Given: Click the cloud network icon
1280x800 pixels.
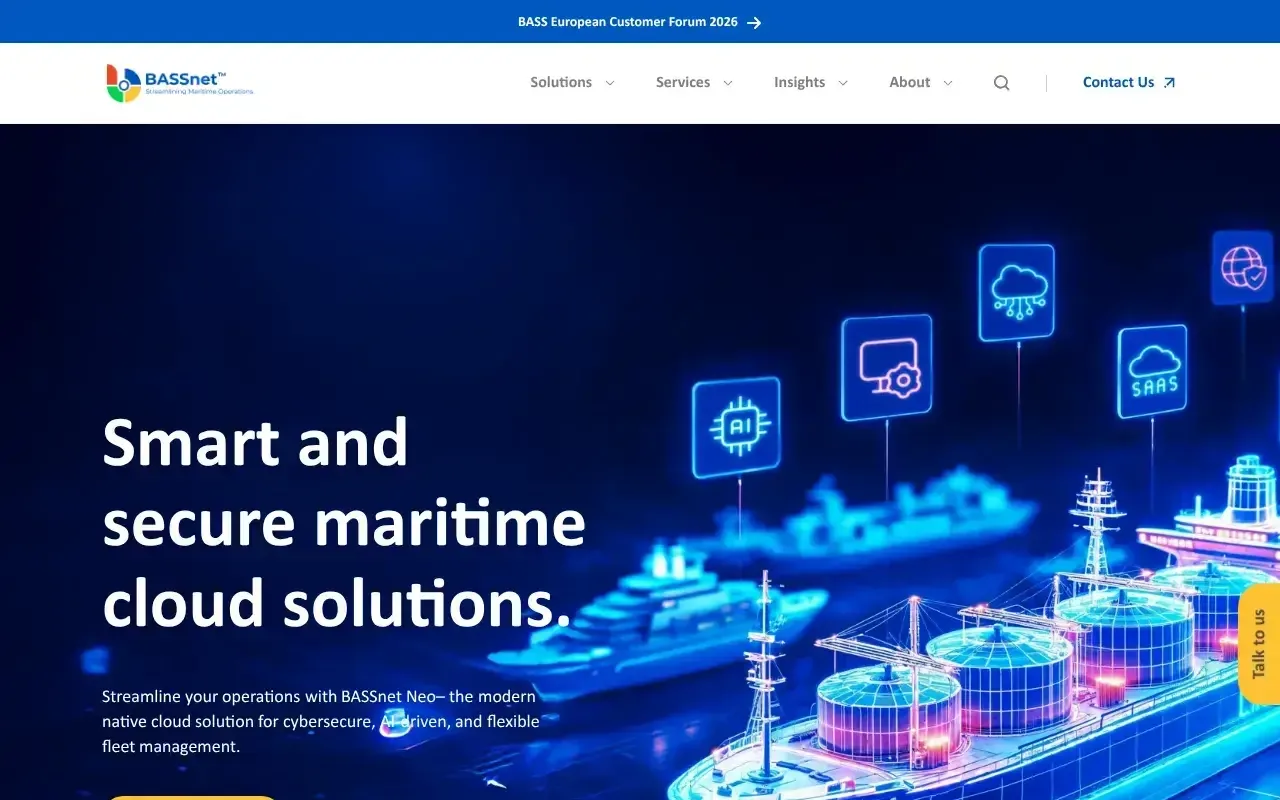Looking at the screenshot, I should [1017, 292].
